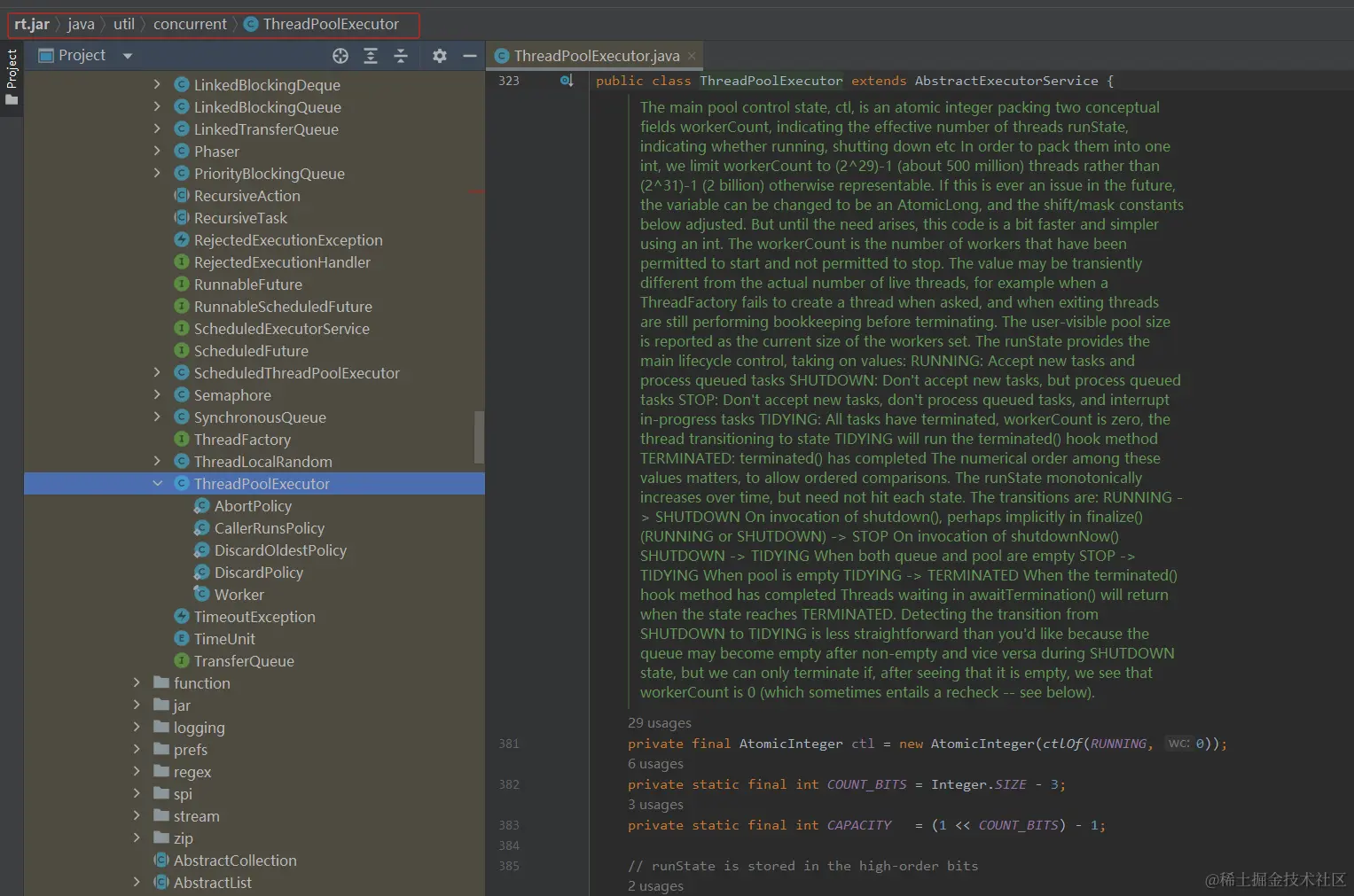This screenshot has height=896, width=1354.
Task: Expand the Phaser class node
Action: point(157,151)
